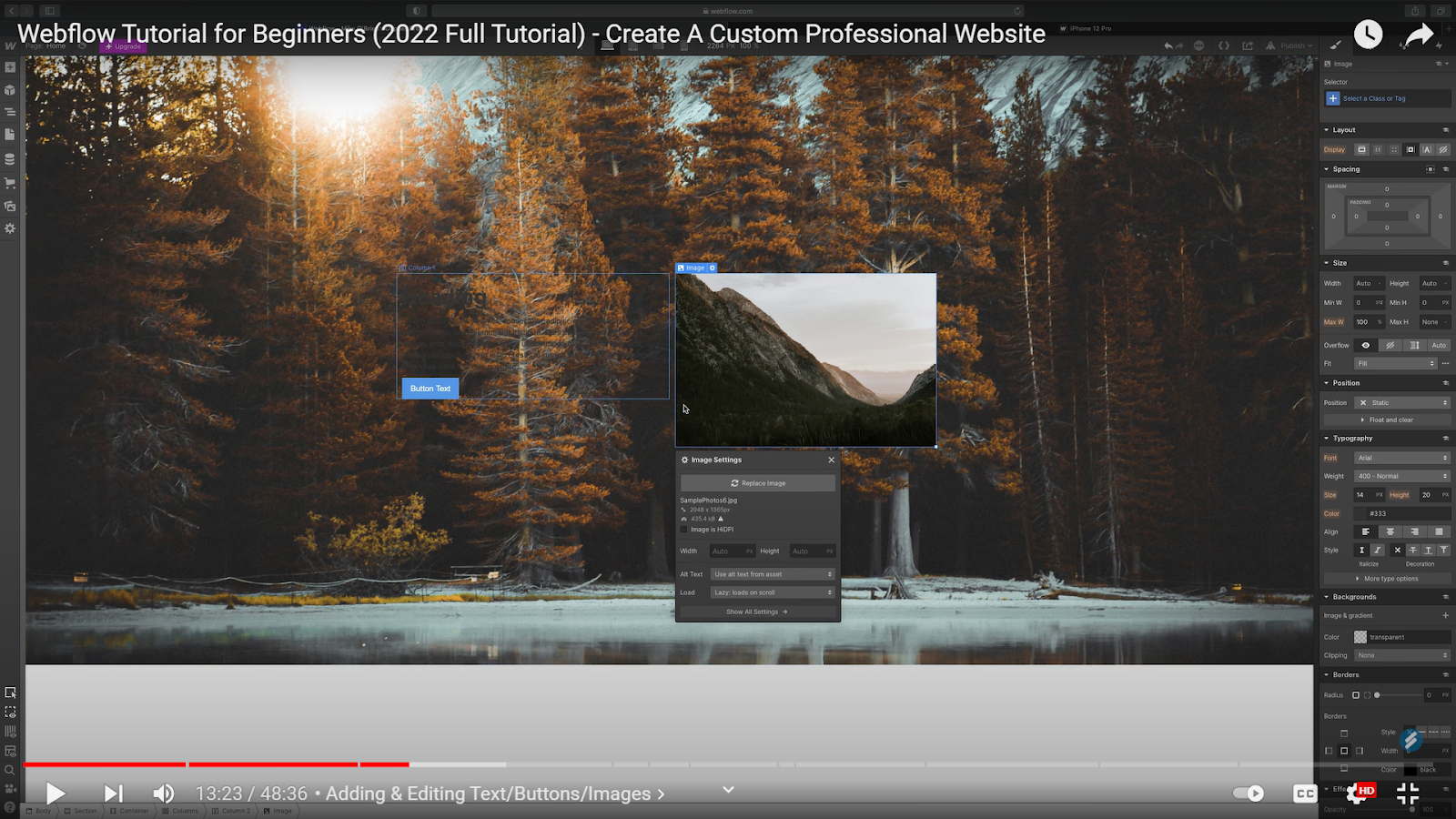Open transparent background color swatch

tap(1360, 637)
